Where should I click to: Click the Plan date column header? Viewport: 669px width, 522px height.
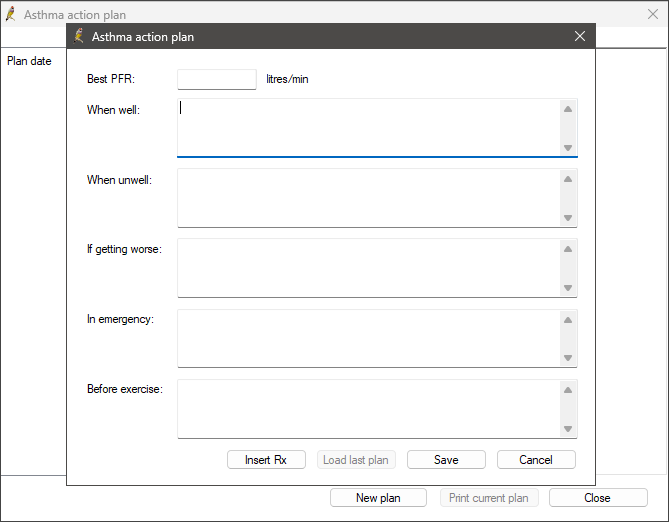(29, 61)
